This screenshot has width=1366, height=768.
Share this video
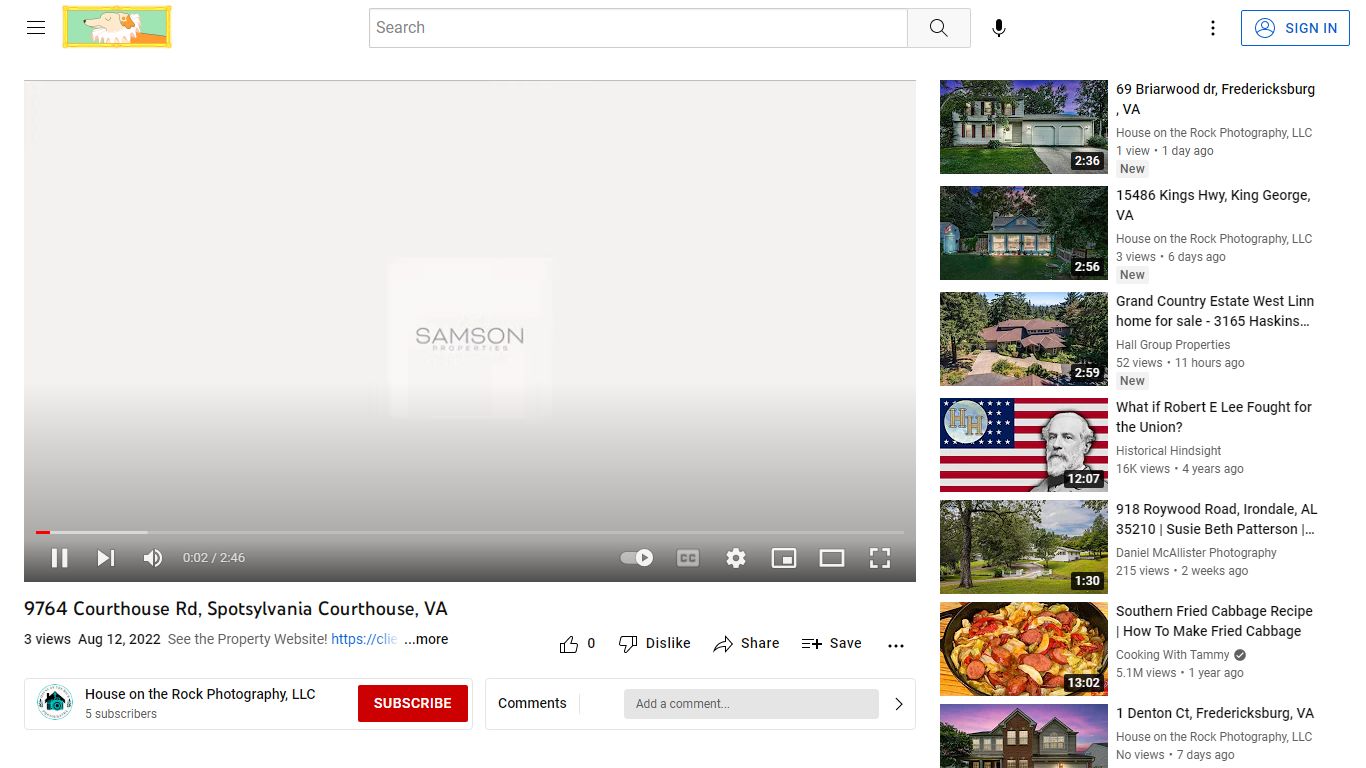click(746, 644)
